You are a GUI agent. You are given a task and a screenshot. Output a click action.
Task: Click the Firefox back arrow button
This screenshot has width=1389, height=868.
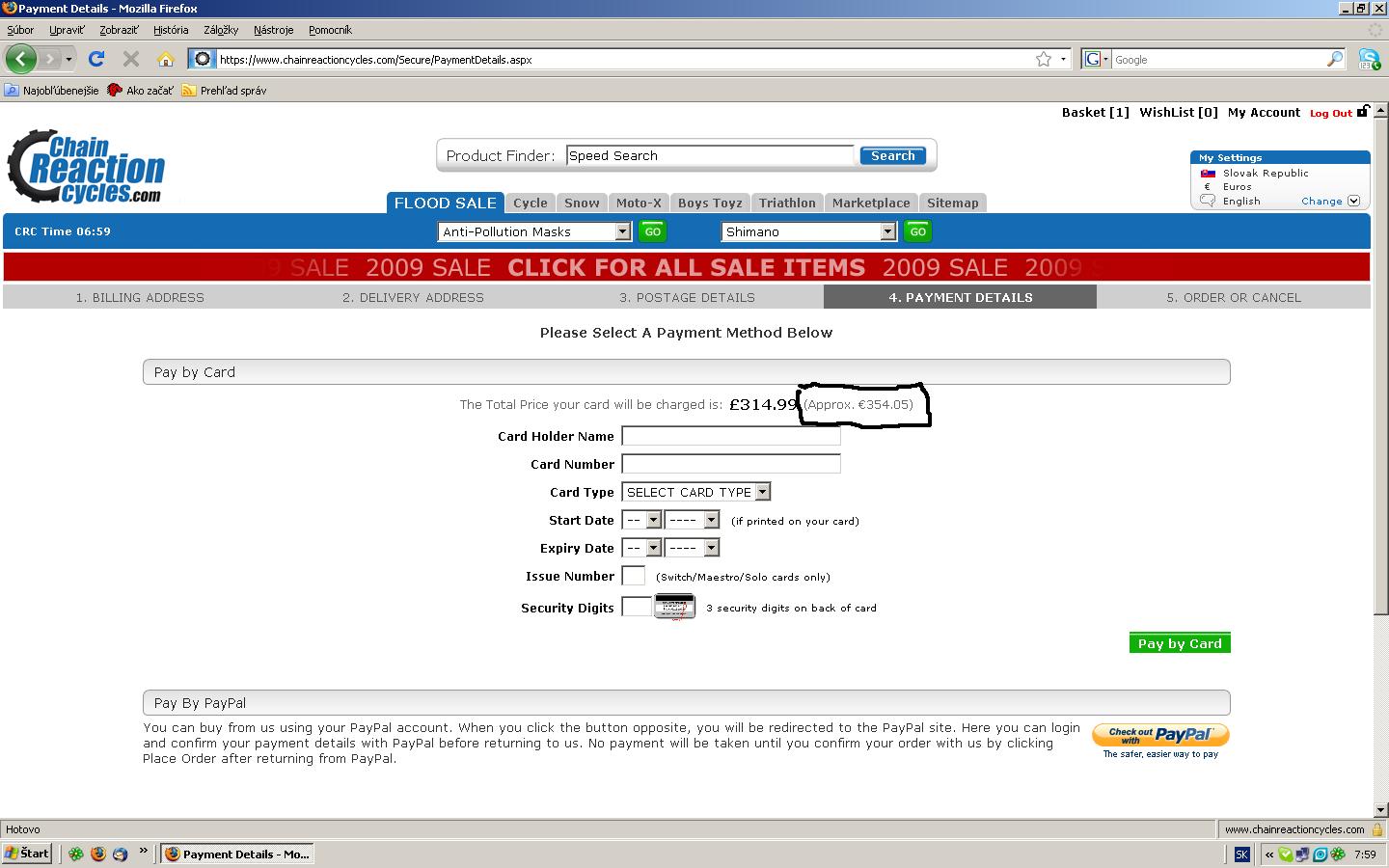21,59
